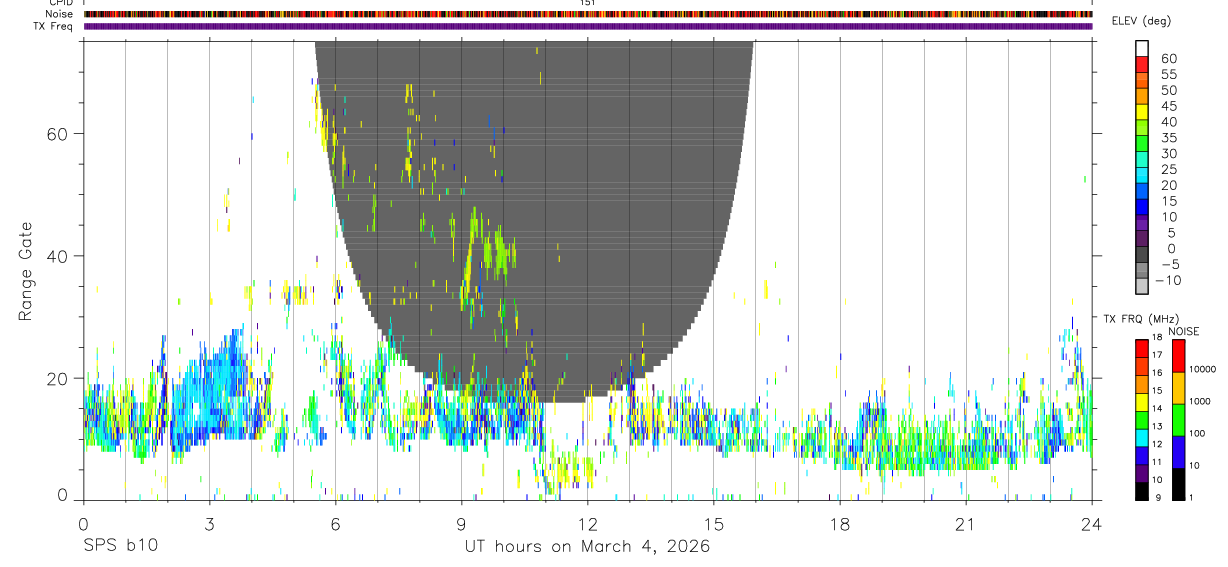Image resolution: width=1228 pixels, height=567 pixels.
Task: Click the '14' label on the TX FRQ legend
Action: coord(1156,409)
